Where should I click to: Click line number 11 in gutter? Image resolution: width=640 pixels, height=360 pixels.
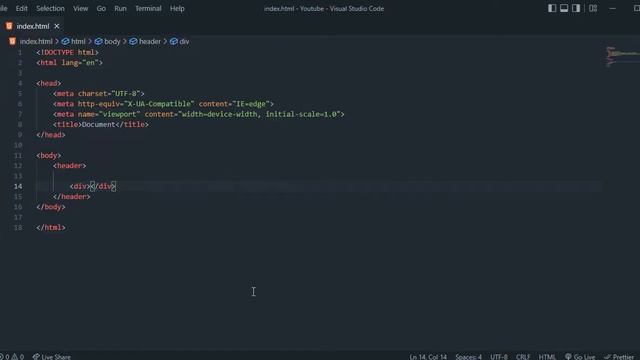point(18,156)
